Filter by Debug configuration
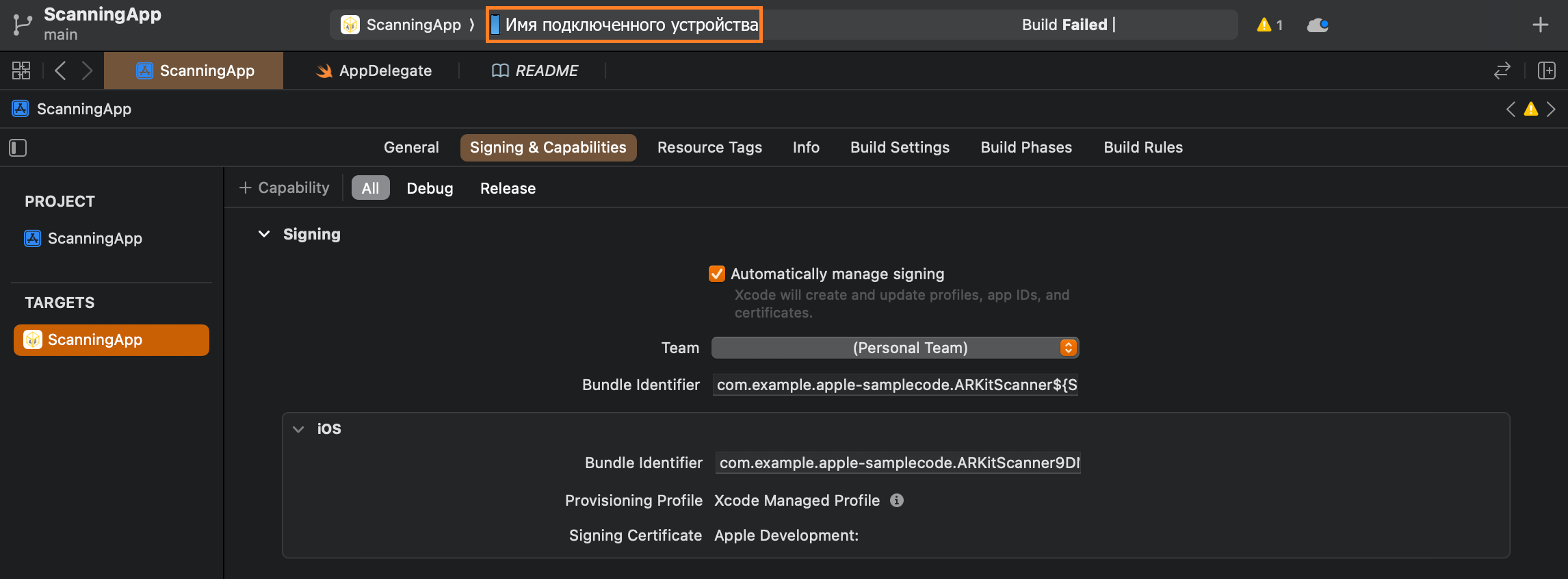This screenshot has height=579, width=1568. [430, 188]
